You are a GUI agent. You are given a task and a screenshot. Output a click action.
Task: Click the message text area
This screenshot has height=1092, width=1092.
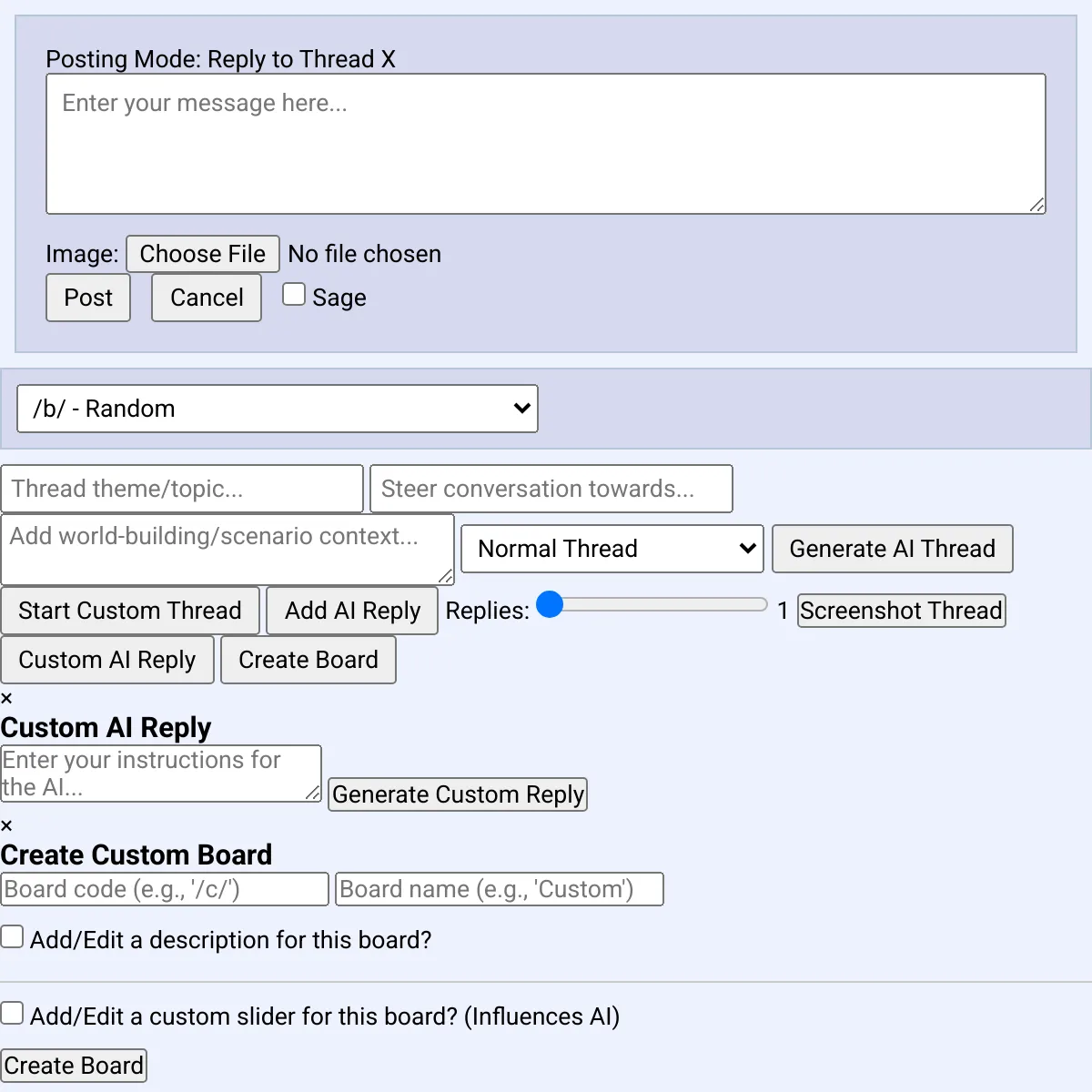click(546, 144)
